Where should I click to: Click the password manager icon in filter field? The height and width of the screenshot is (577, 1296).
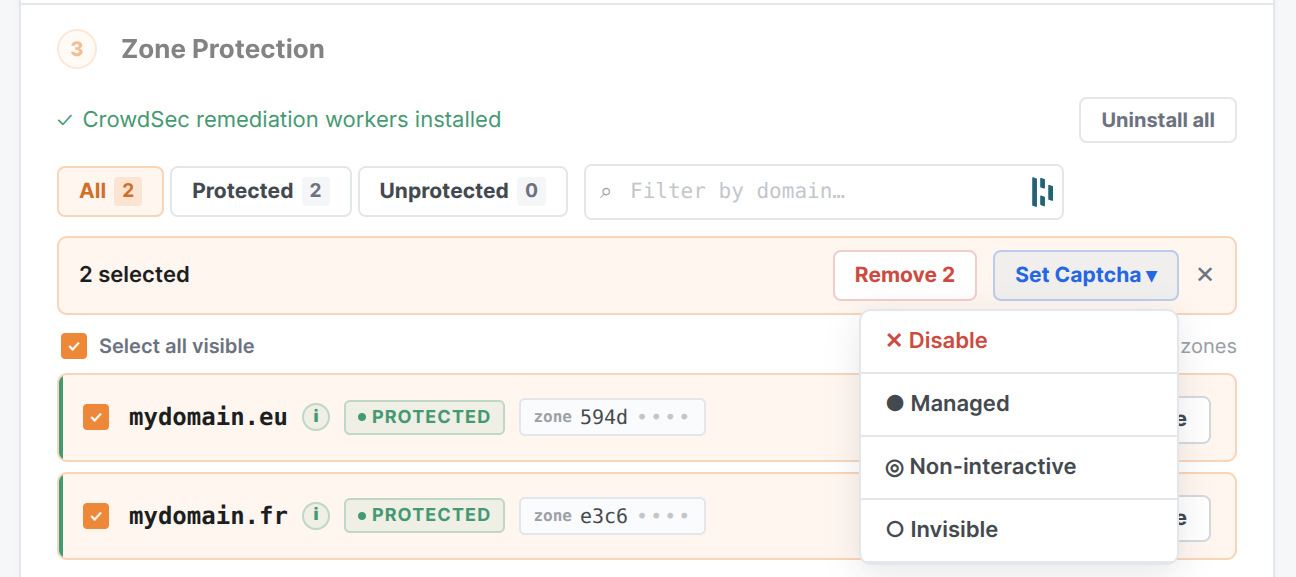[1042, 191]
